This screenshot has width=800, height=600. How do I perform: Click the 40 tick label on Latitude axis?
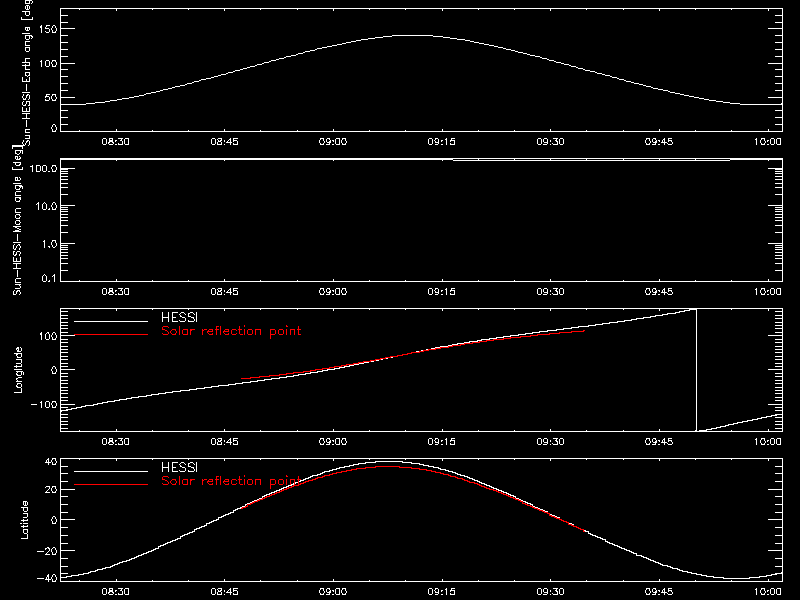point(51,462)
